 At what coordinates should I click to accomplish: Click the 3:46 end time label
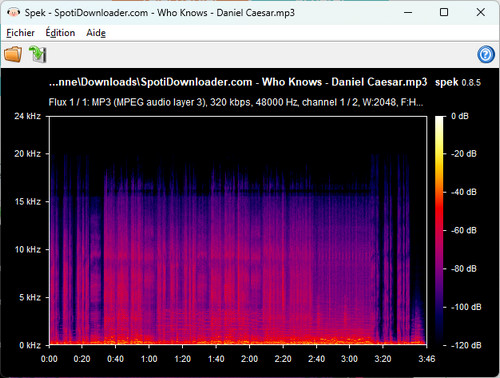[x=427, y=359]
